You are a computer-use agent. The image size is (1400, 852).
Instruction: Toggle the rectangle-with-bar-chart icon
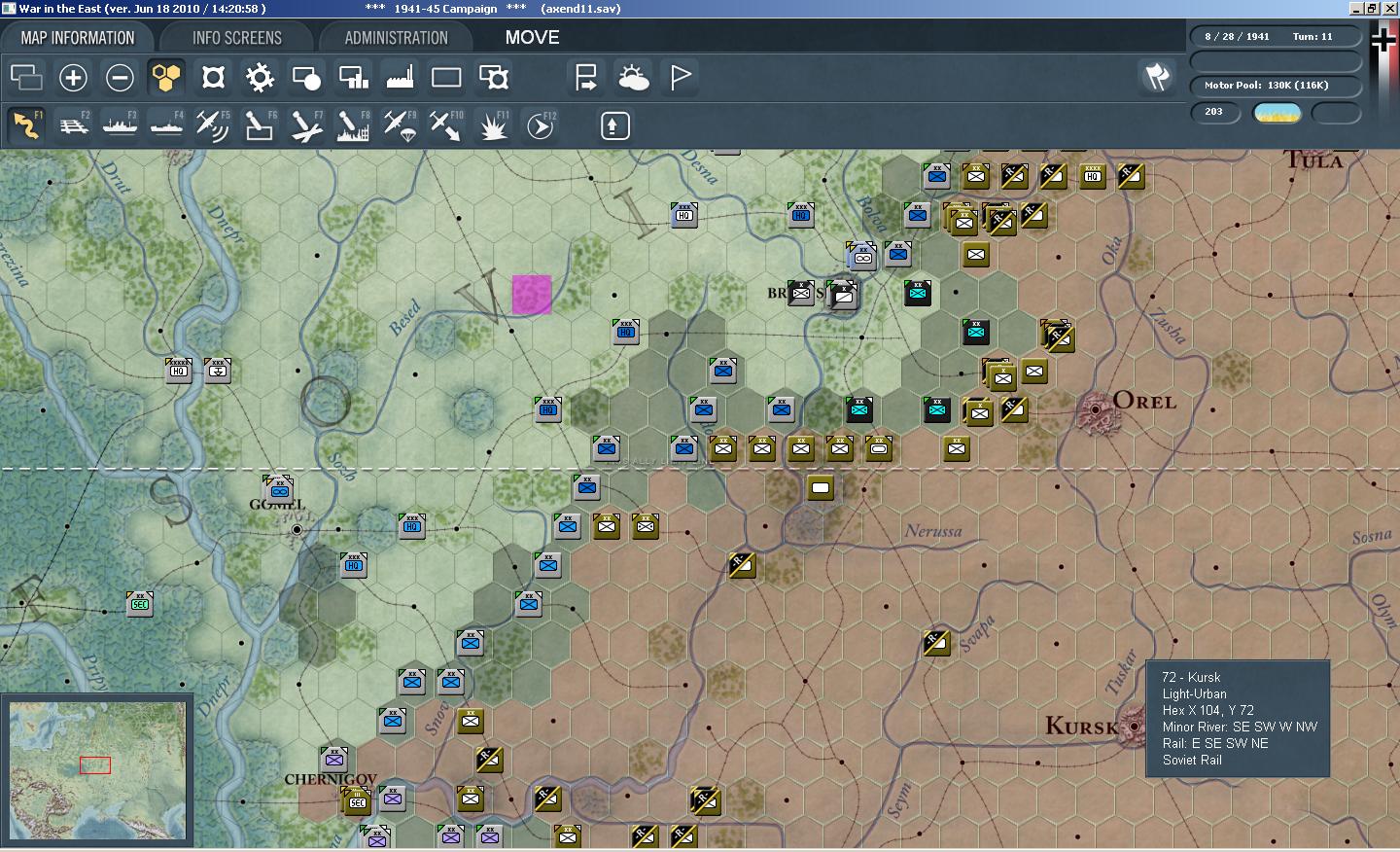(x=353, y=77)
